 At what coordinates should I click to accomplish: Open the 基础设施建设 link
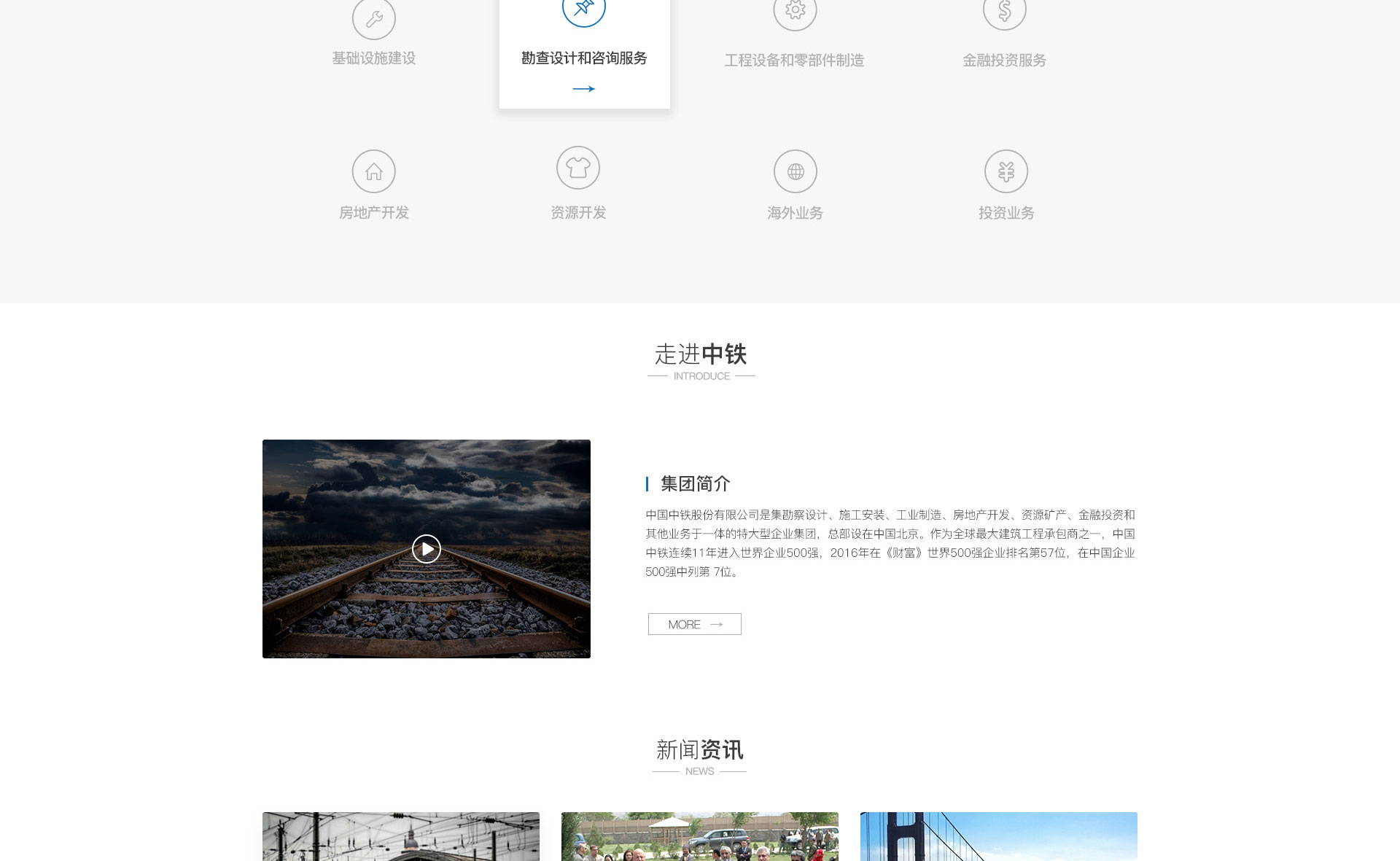click(x=374, y=58)
